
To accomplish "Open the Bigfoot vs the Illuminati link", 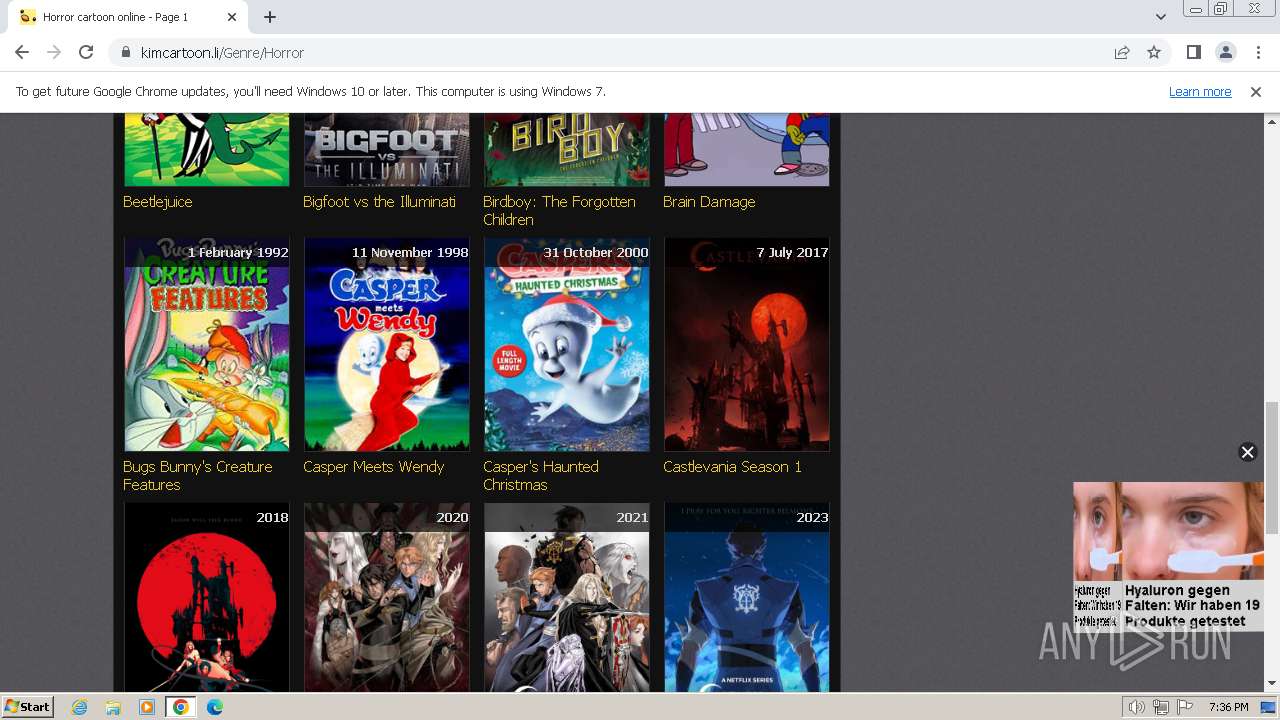I will click(379, 201).
